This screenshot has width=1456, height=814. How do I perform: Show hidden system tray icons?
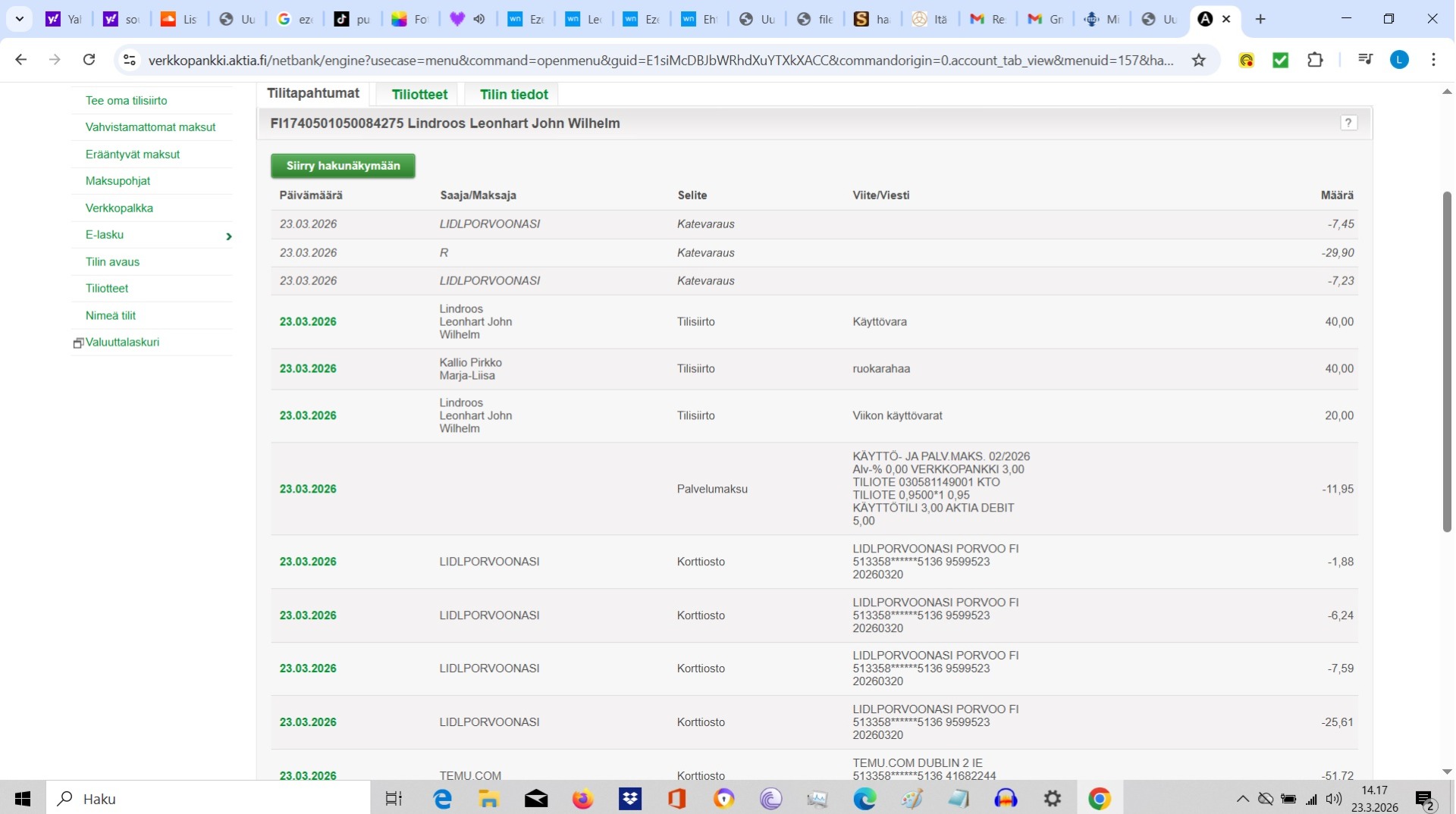(1242, 799)
